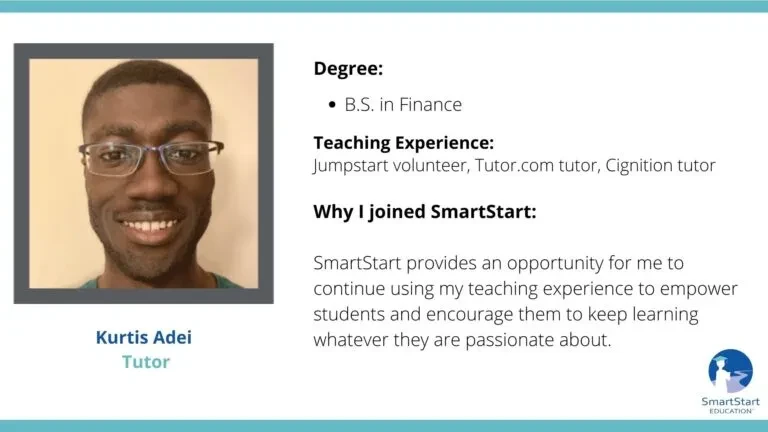Click the gray frame around the photo

click(x=144, y=51)
